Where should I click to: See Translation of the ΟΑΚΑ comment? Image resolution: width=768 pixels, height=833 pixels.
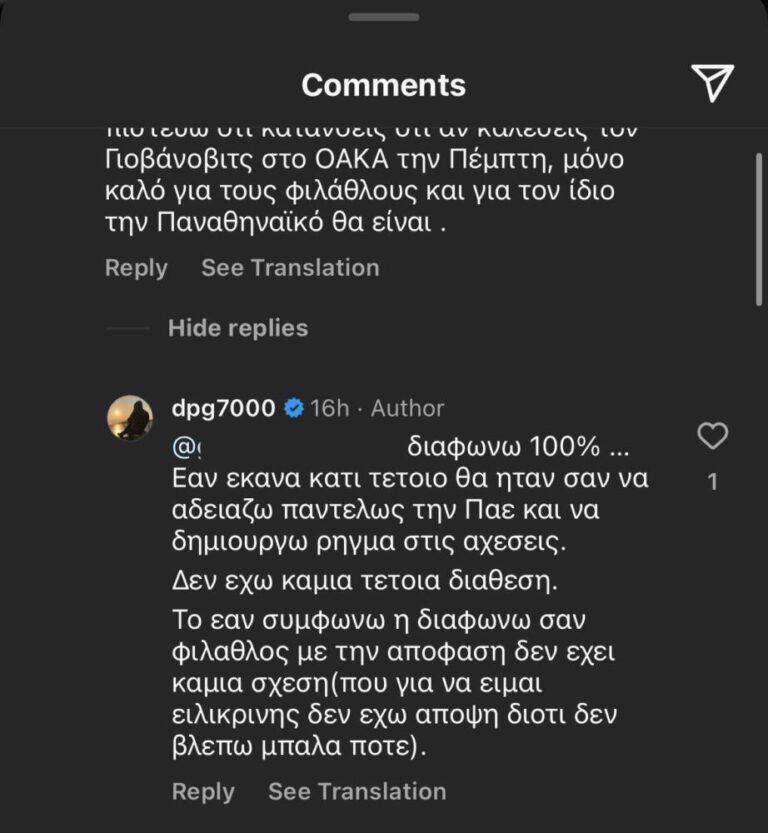(290, 268)
